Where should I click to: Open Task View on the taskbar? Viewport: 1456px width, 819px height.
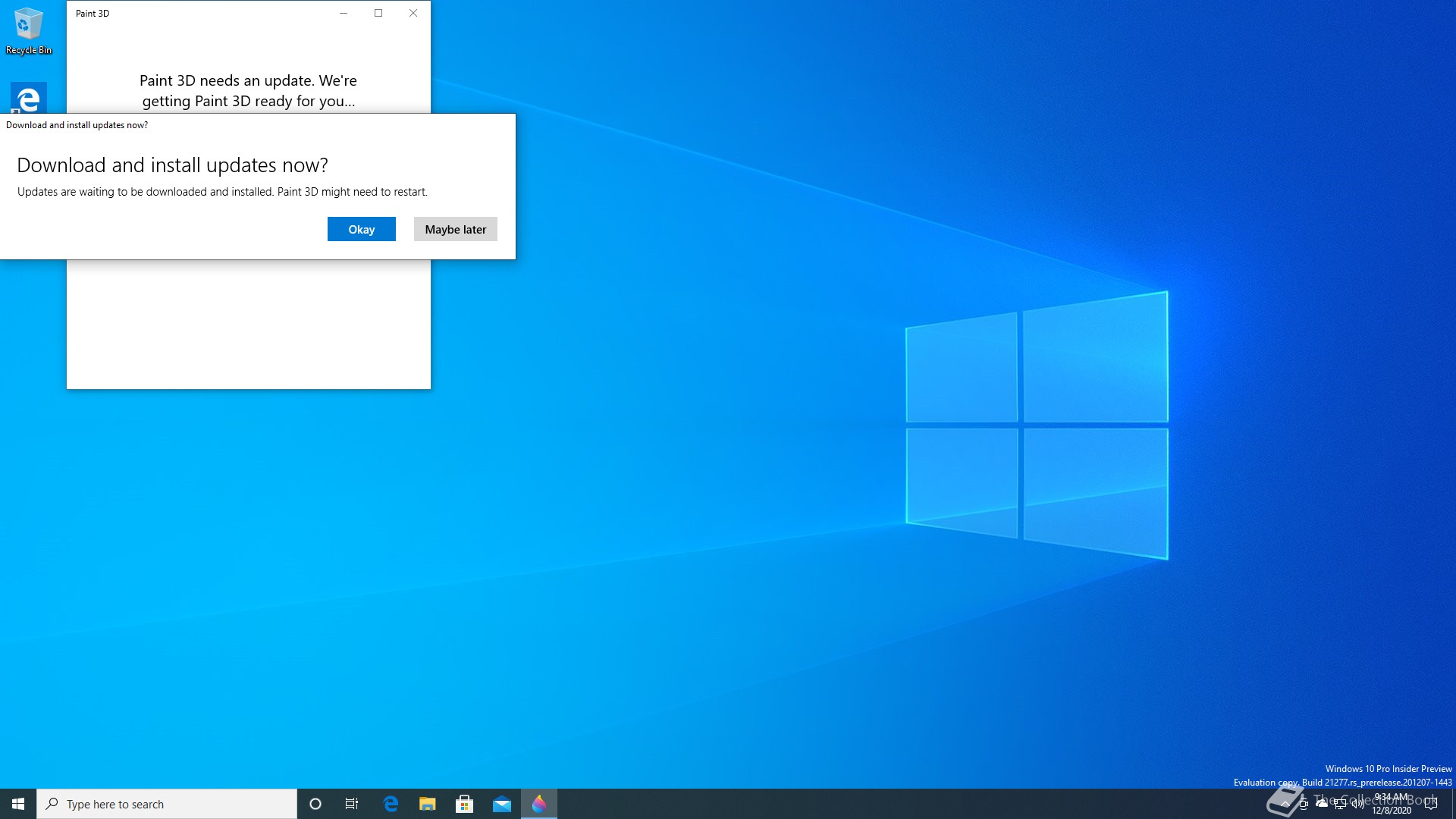352,804
